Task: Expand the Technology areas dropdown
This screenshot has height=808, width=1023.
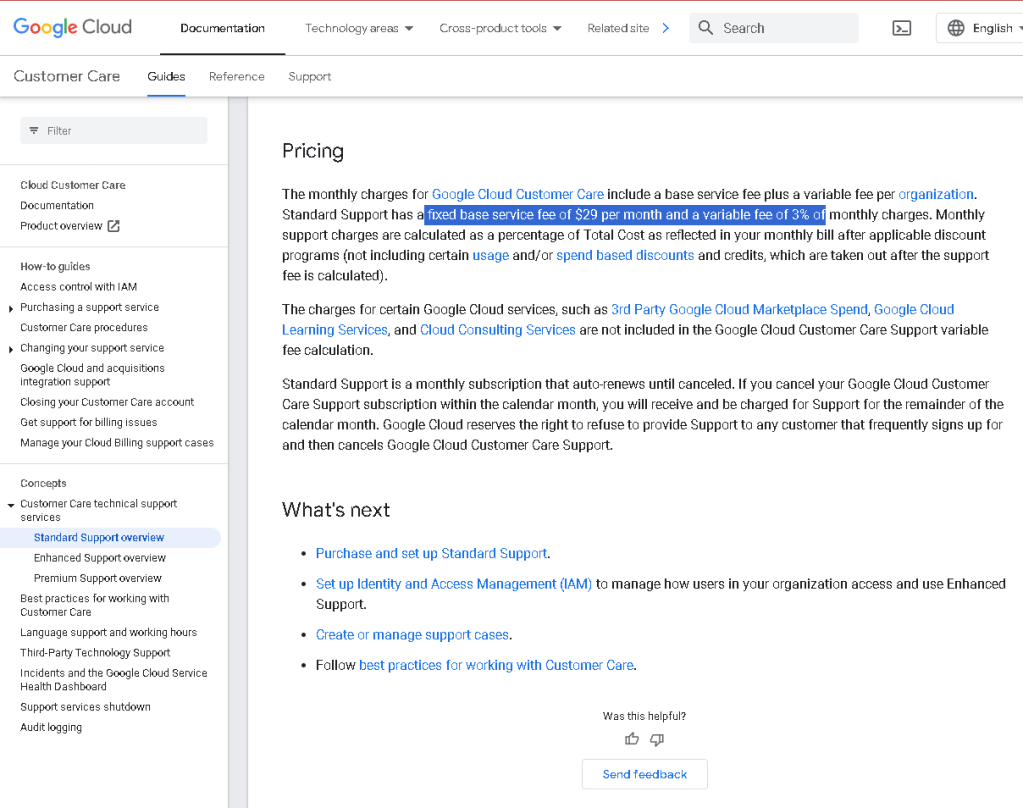Action: pyautogui.click(x=359, y=28)
